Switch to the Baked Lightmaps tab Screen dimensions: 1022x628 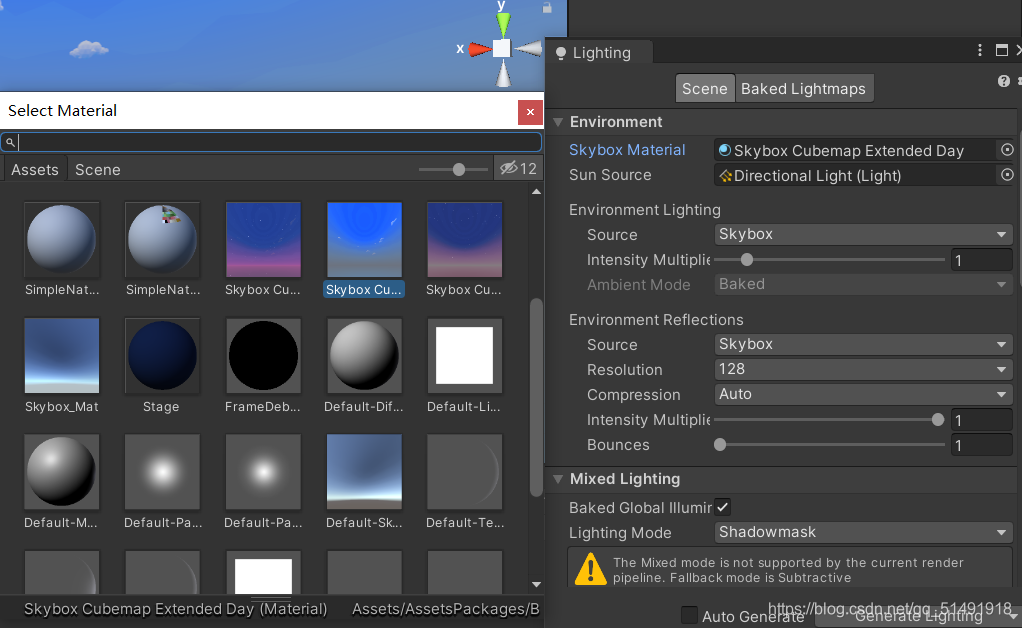point(804,88)
